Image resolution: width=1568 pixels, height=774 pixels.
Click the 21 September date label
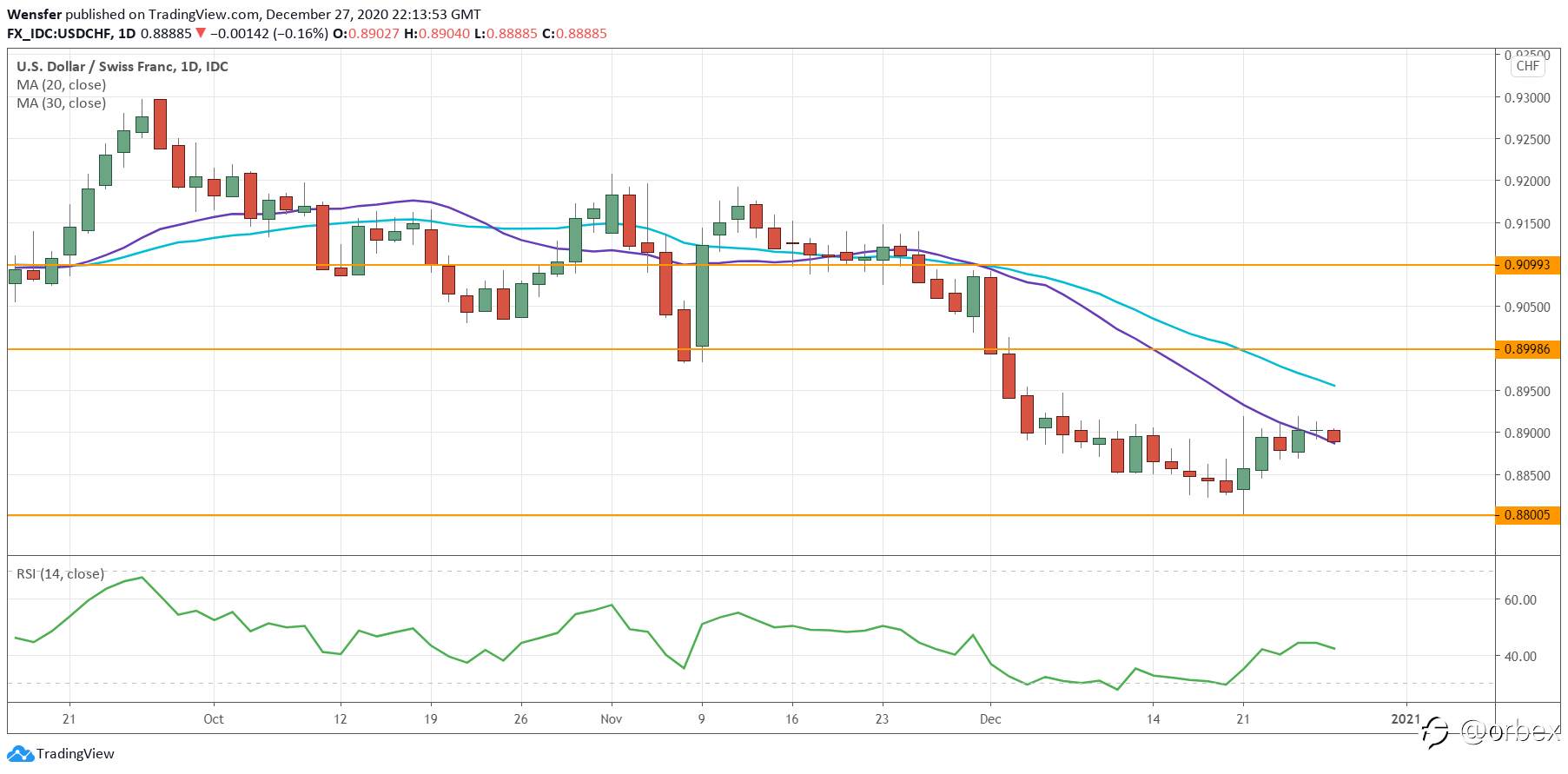69,719
